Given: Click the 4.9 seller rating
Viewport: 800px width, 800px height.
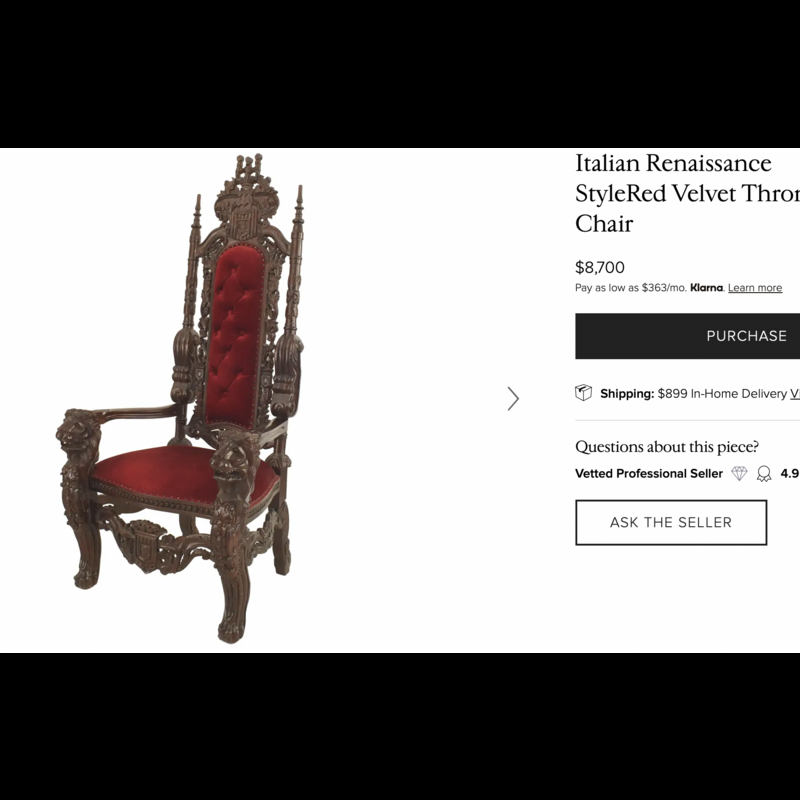Looking at the screenshot, I should point(789,473).
